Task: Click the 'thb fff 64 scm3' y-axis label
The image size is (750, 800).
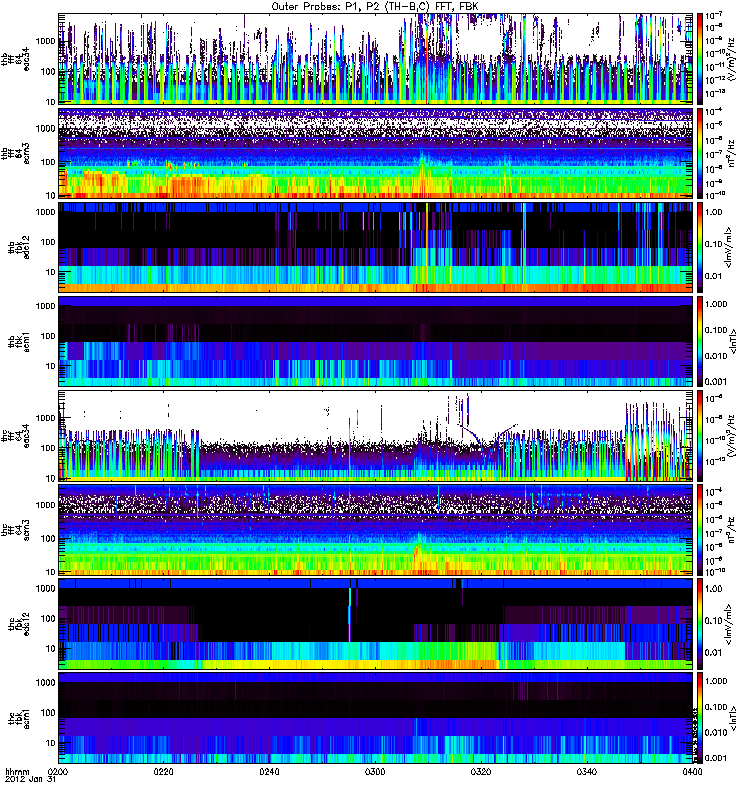Action: pyautogui.click(x=15, y=153)
